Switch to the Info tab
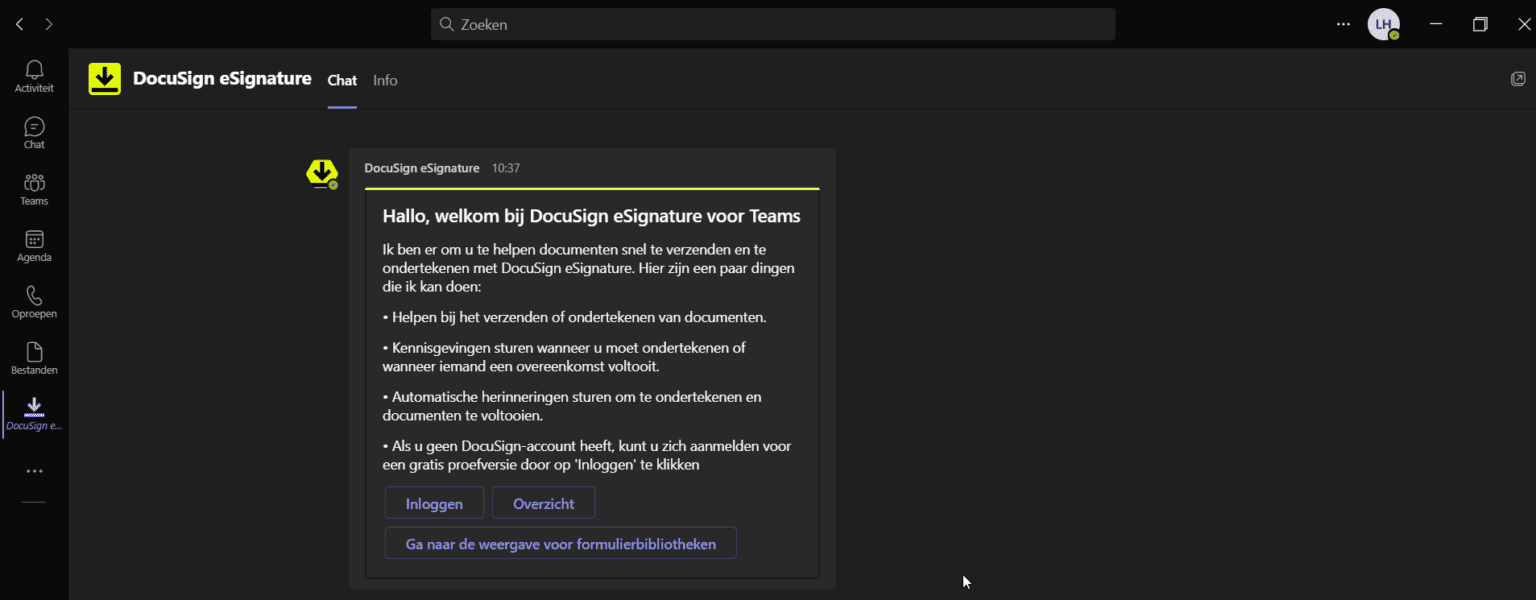The width and height of the screenshot is (1536, 600). click(384, 80)
